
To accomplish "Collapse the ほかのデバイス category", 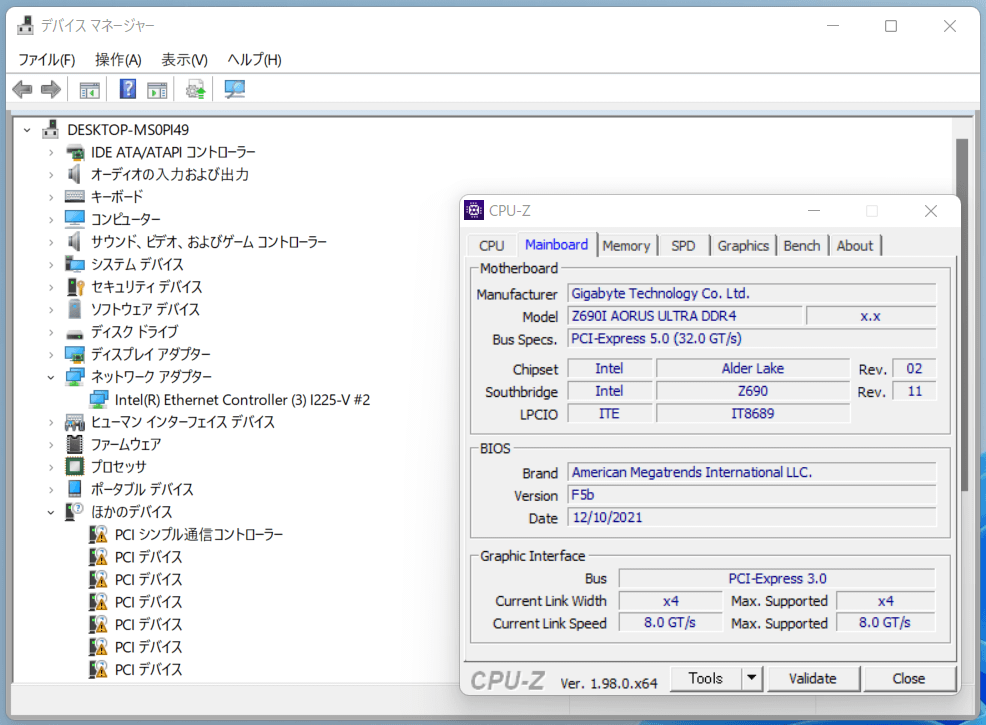I will tap(51, 512).
